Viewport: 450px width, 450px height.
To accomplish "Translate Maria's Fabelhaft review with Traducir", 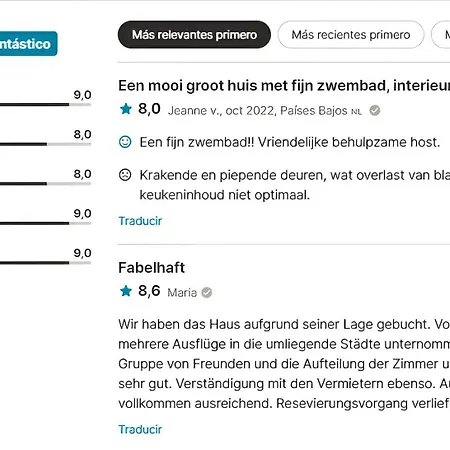I will pos(140,429).
